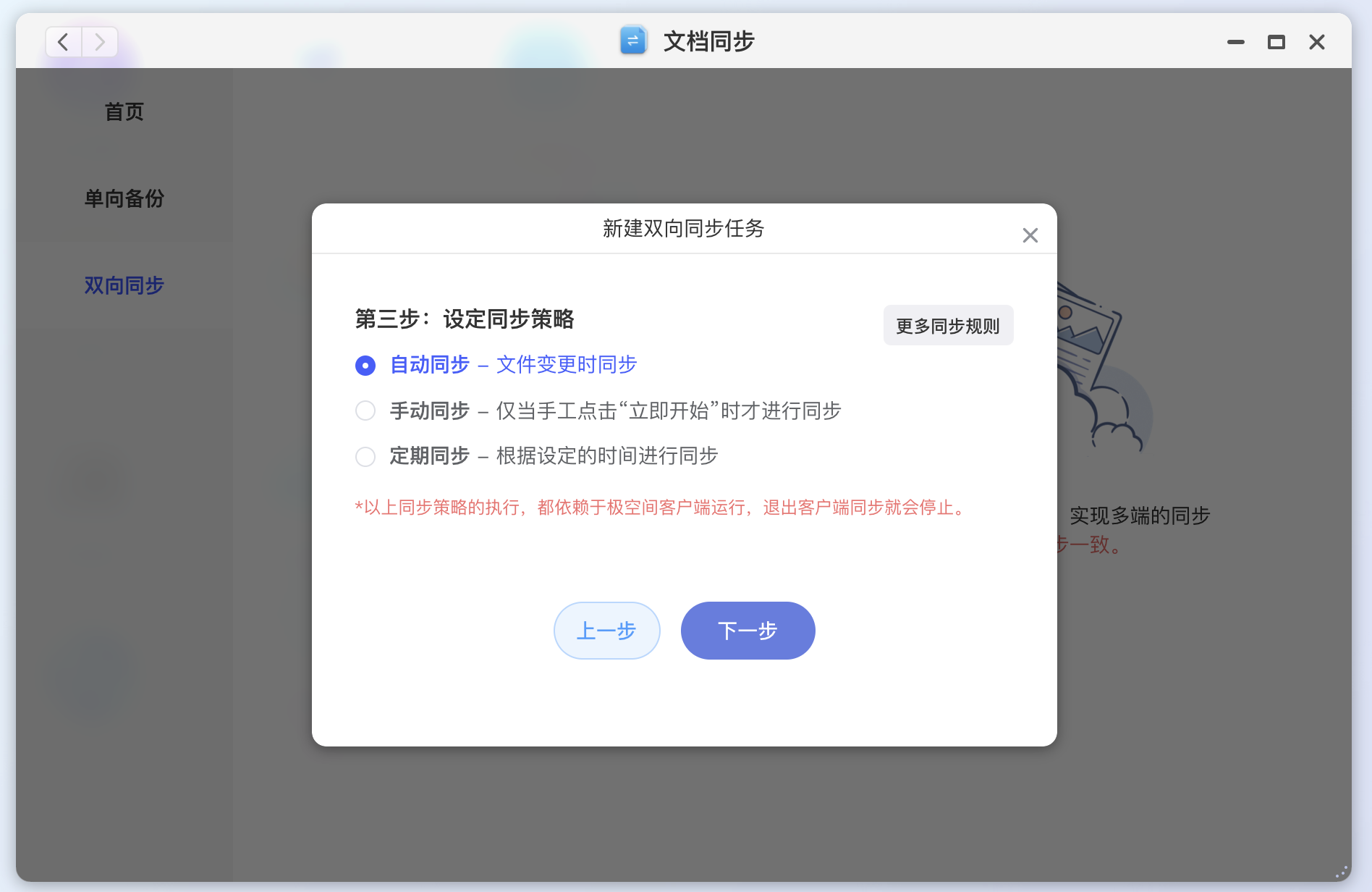1372x892 pixels.
Task: Go to 双向同步 sidebar item
Action: coord(124,285)
